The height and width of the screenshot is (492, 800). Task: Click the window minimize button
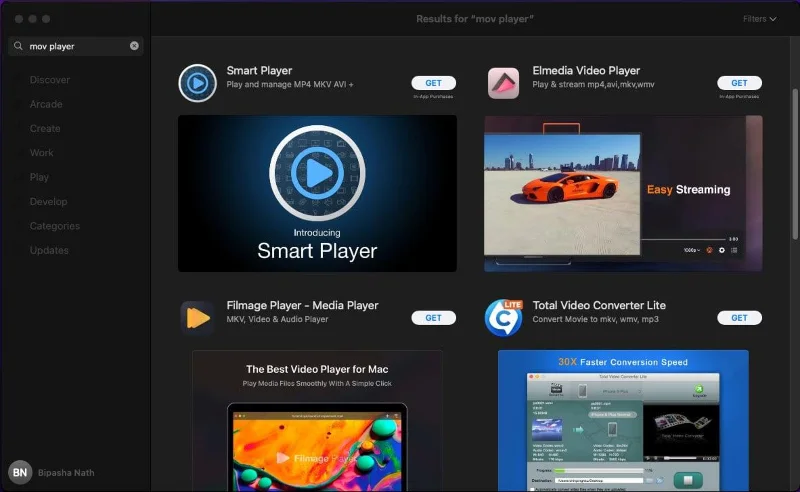[32, 19]
